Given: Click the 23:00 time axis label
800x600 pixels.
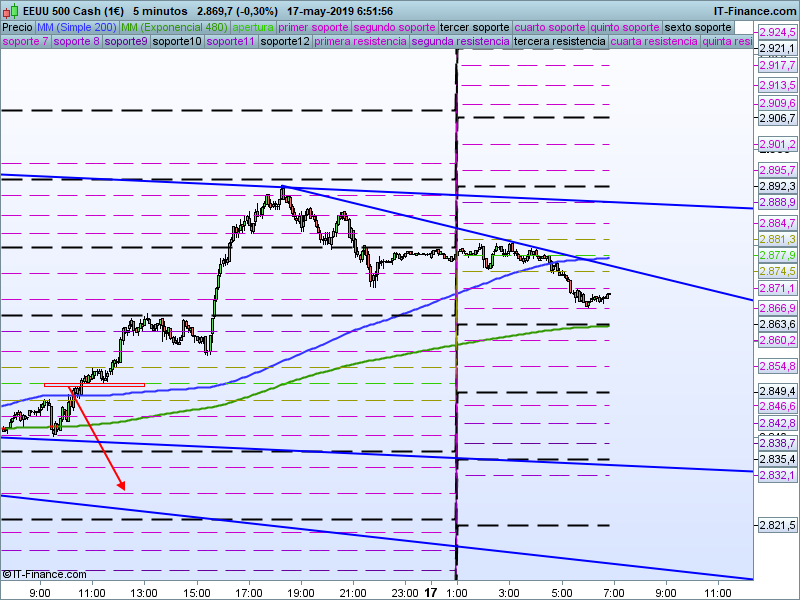Looking at the screenshot, I should (405, 593).
